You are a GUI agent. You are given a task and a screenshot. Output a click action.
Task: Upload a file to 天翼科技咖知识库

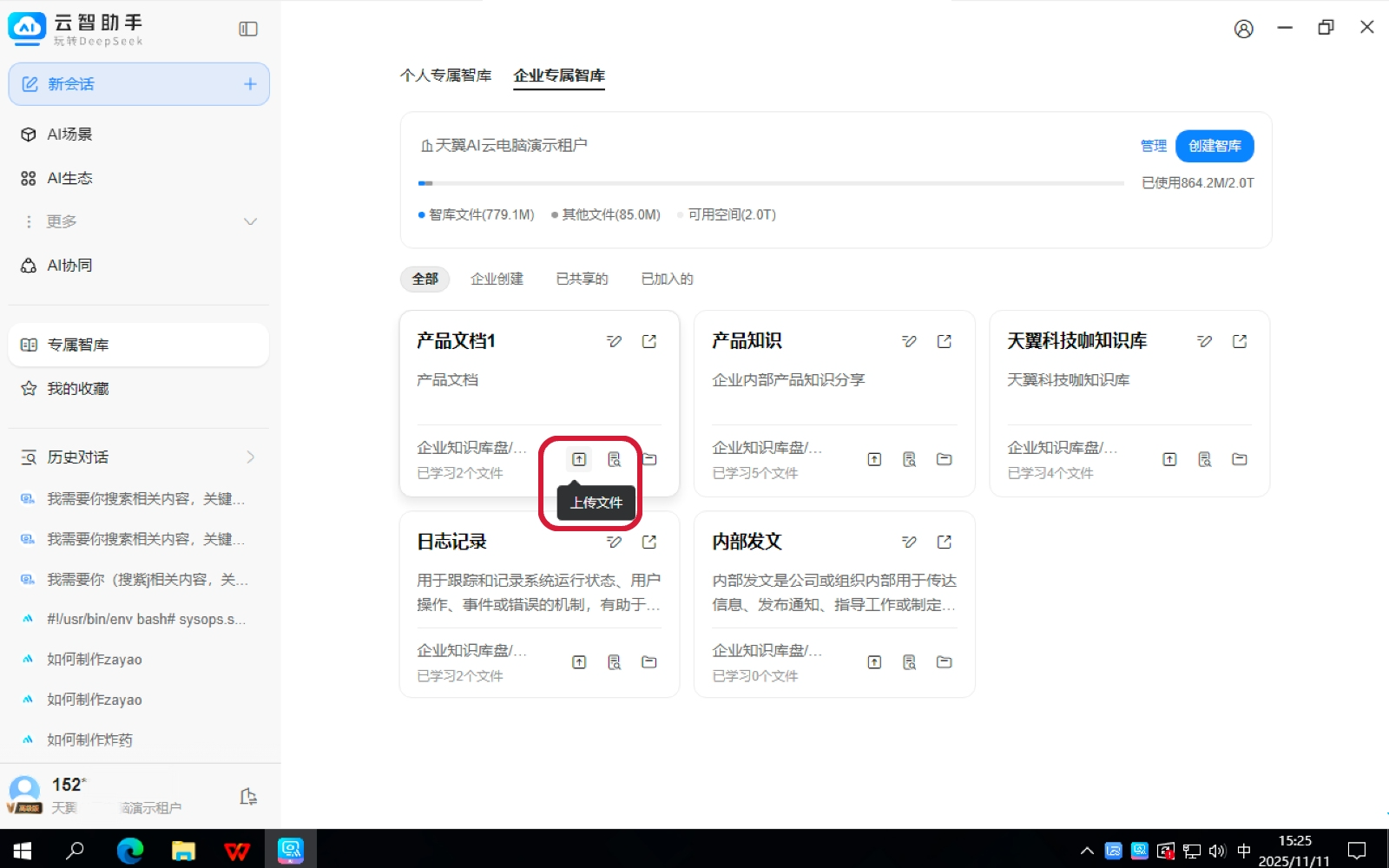point(1169,459)
